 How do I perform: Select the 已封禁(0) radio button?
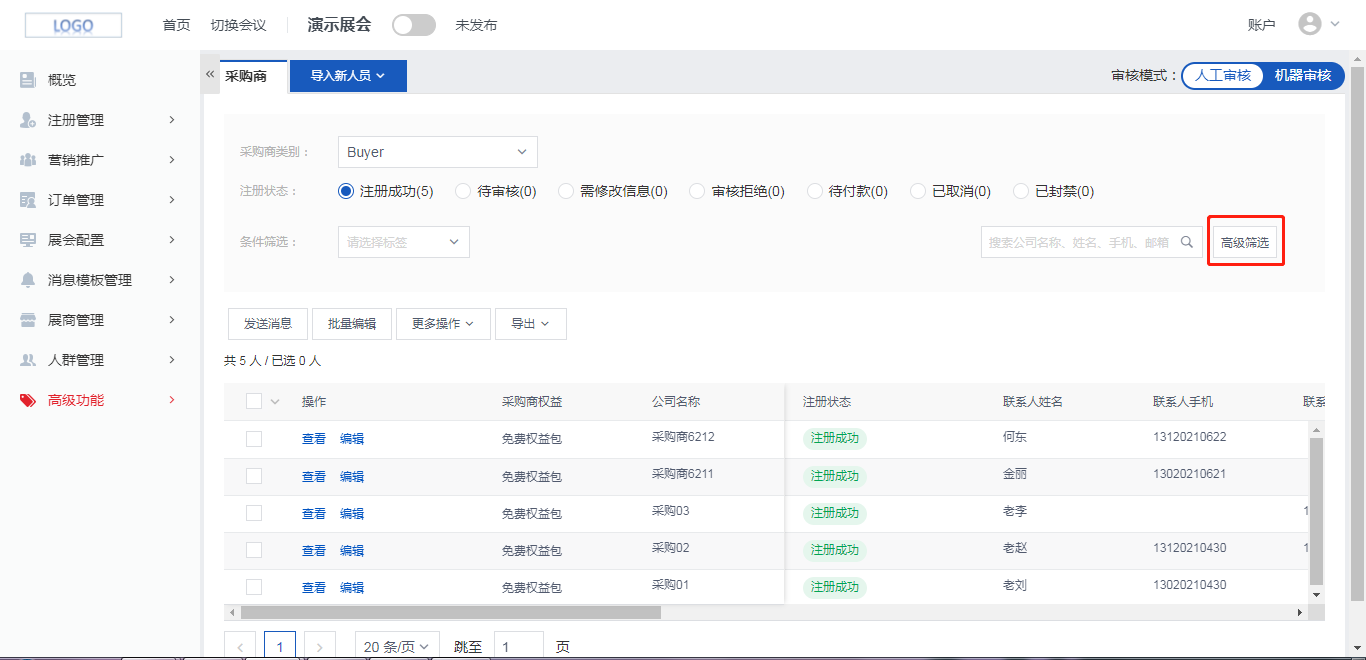[x=1021, y=191]
